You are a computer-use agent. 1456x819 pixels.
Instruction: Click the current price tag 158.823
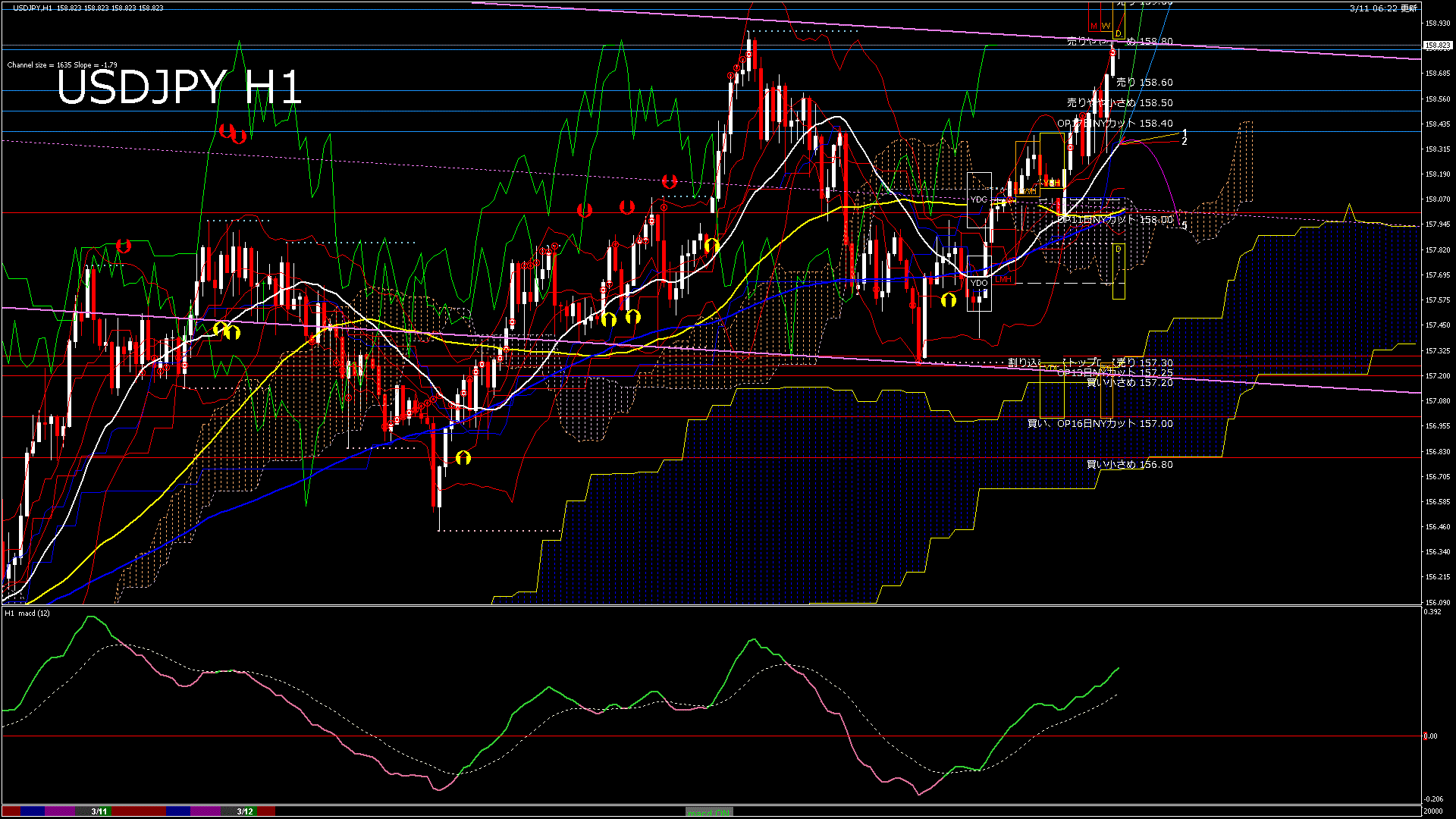[x=1437, y=45]
